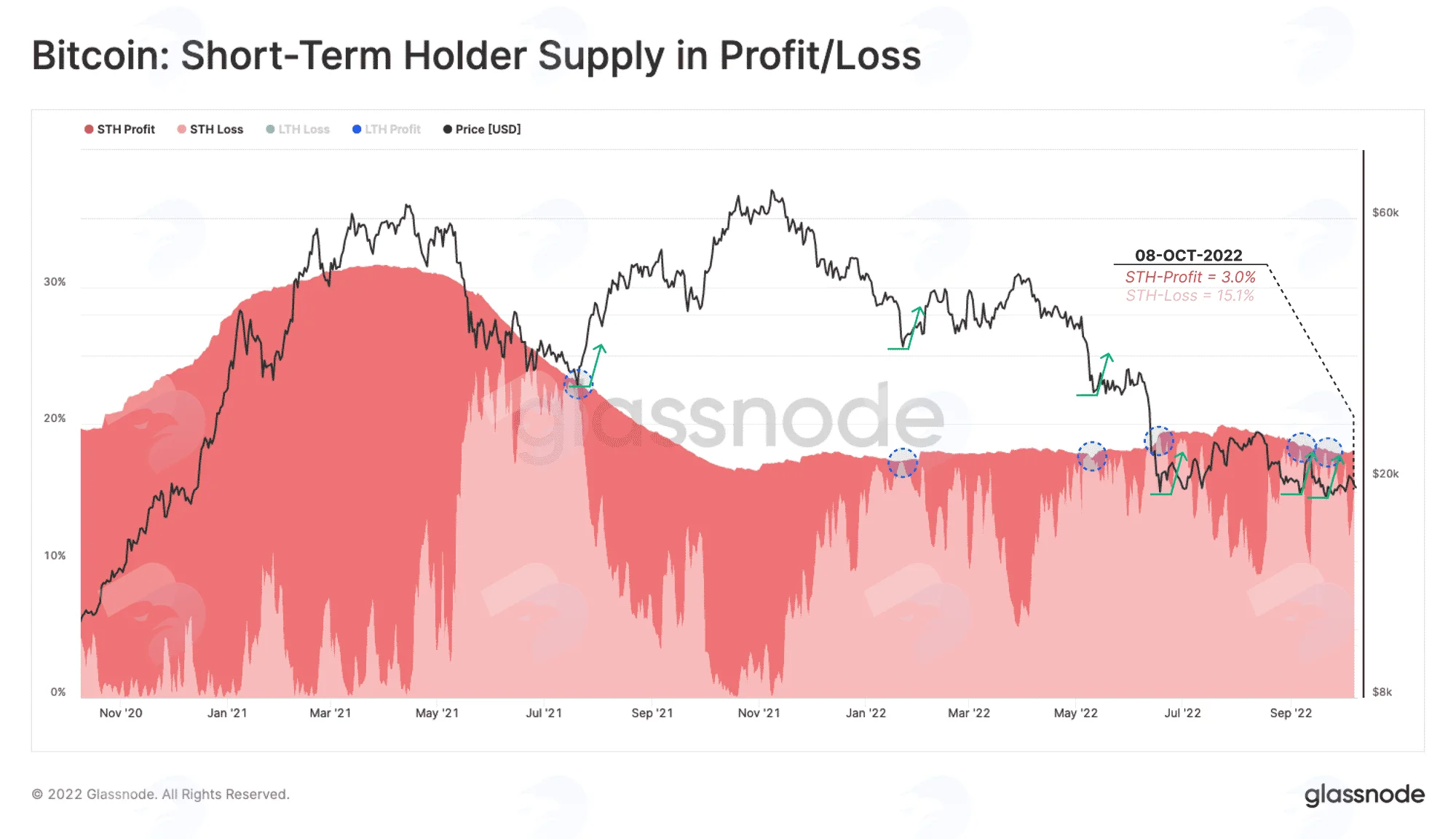Image resolution: width=1456 pixels, height=839 pixels.
Task: Toggle the STH Profit legend series
Action: [119, 129]
